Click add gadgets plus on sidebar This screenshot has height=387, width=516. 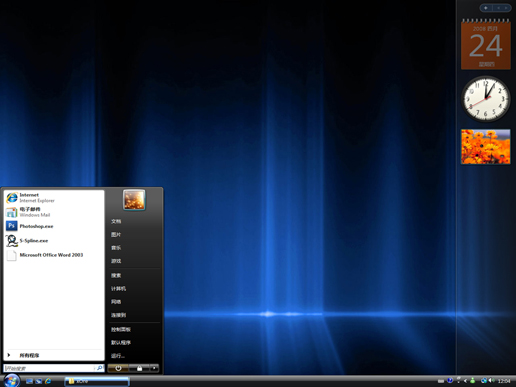[486, 8]
